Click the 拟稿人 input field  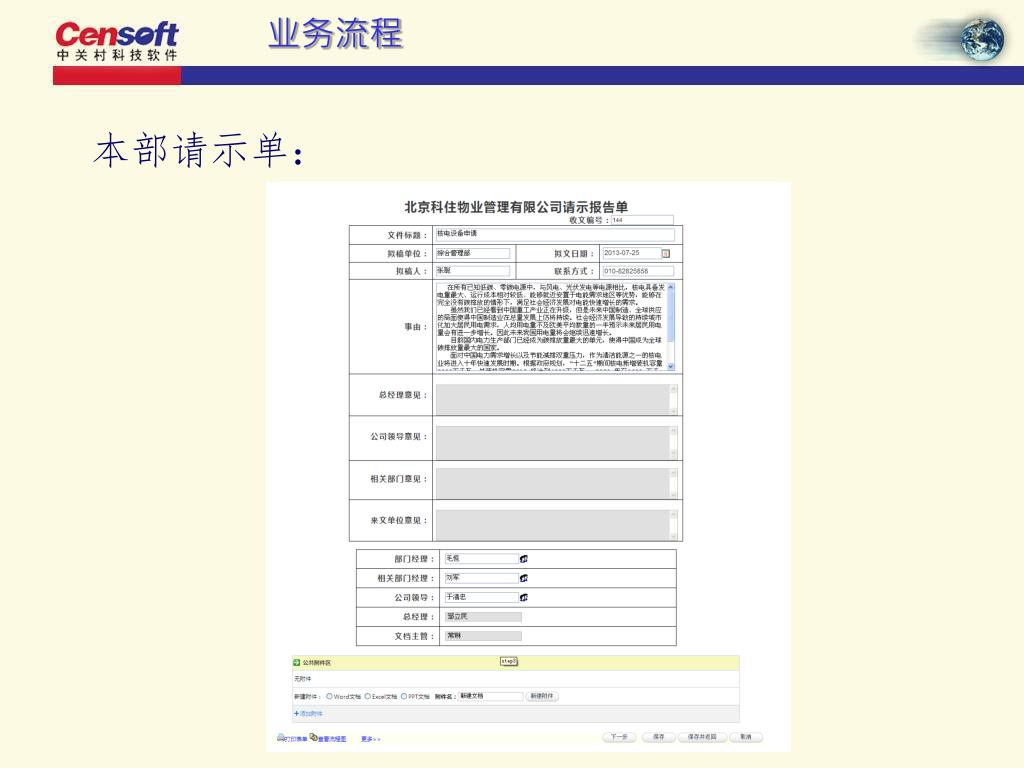coord(473,270)
